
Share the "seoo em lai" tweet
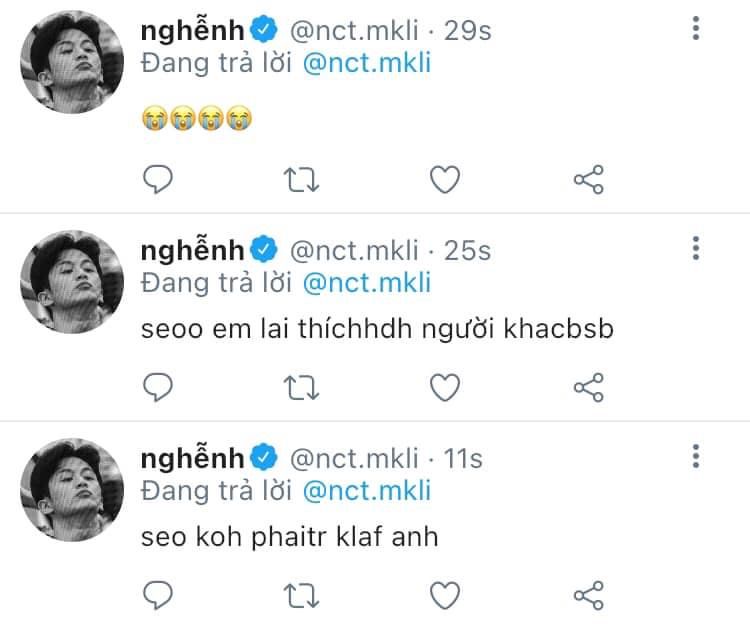click(x=588, y=387)
